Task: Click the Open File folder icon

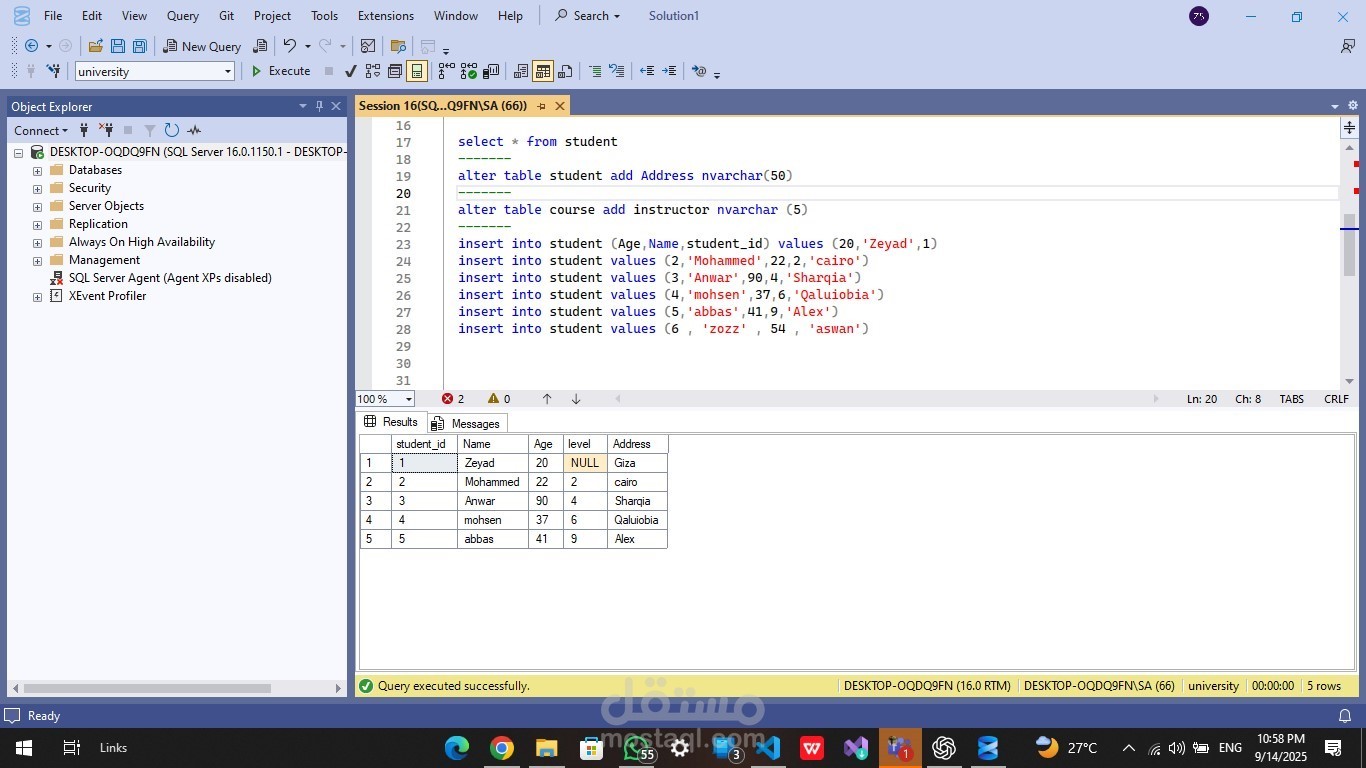Action: point(96,46)
